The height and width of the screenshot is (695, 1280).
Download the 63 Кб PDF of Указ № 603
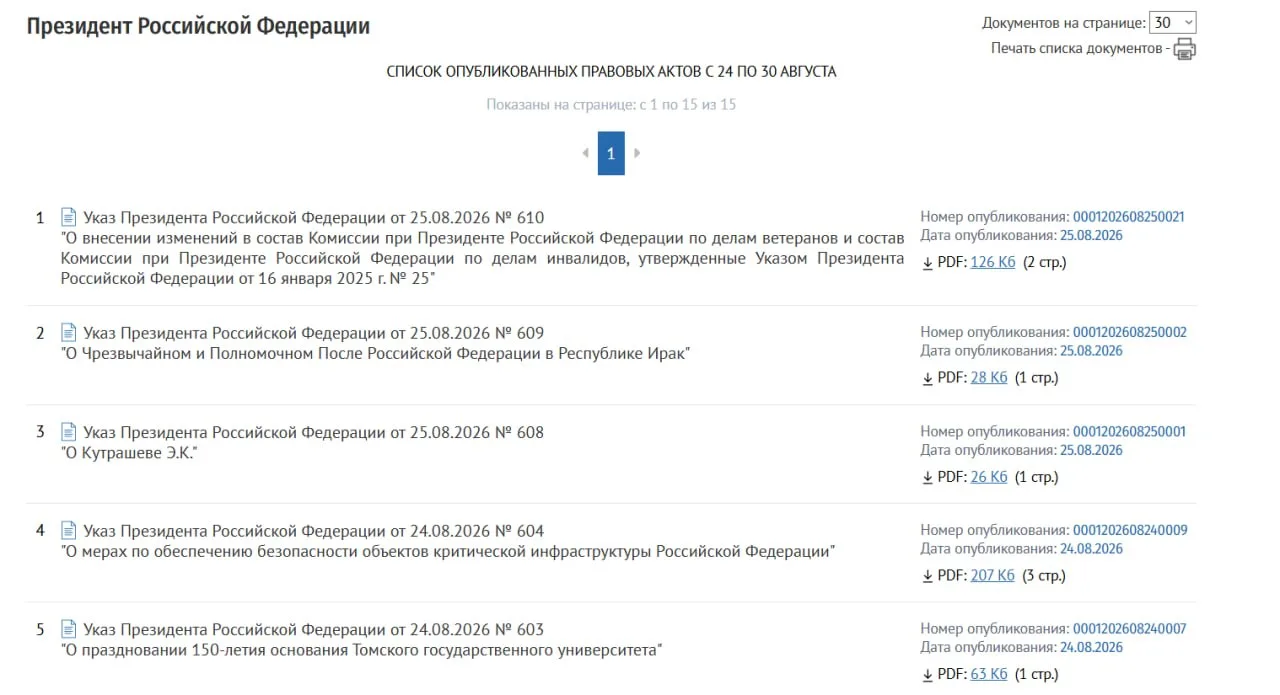(989, 674)
